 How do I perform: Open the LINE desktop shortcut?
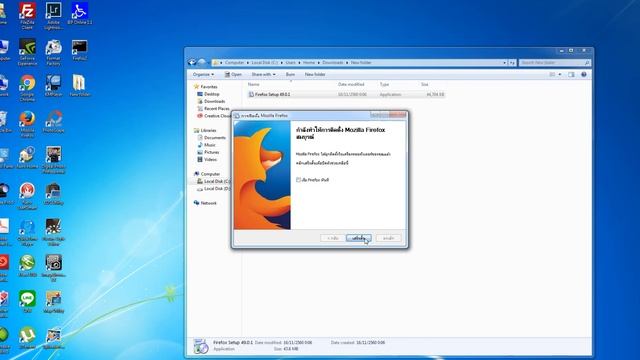pos(27,302)
